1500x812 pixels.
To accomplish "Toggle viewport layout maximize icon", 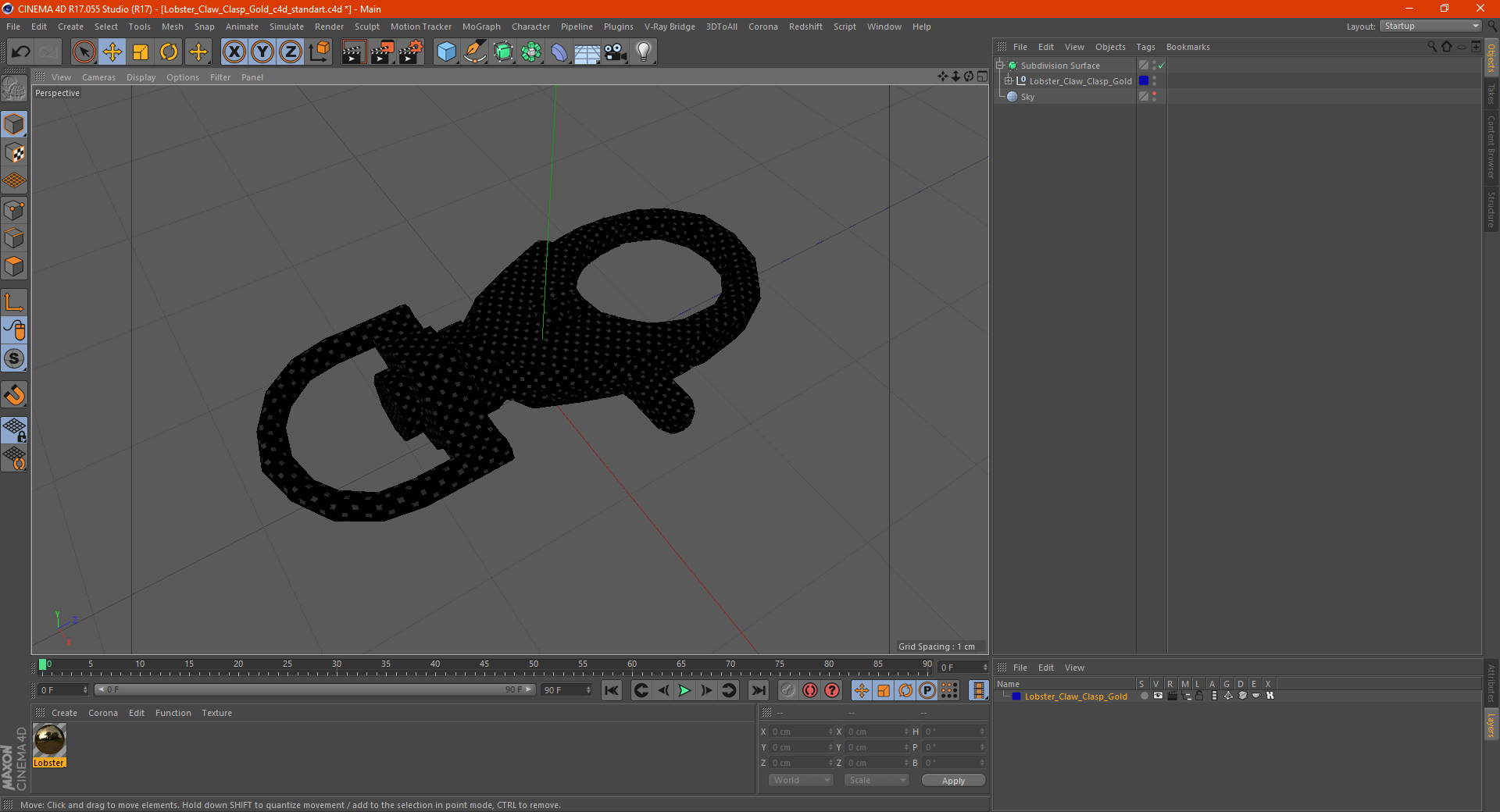I will 982,77.
